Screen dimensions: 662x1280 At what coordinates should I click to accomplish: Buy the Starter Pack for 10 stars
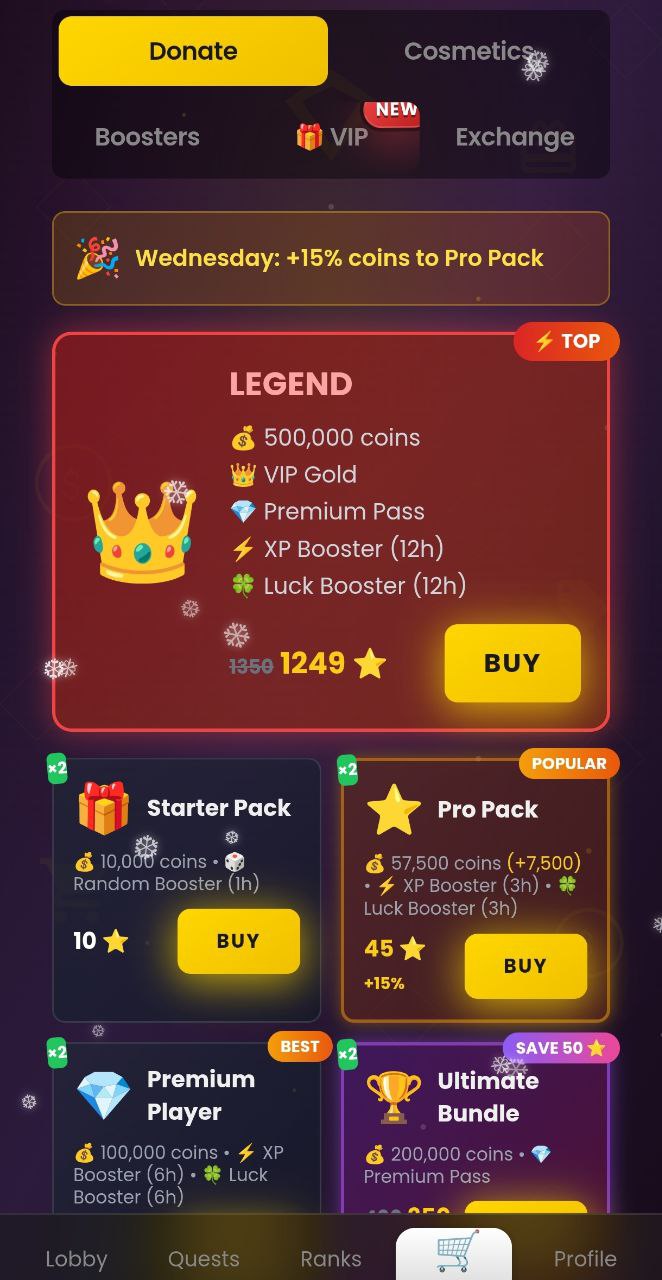238,941
